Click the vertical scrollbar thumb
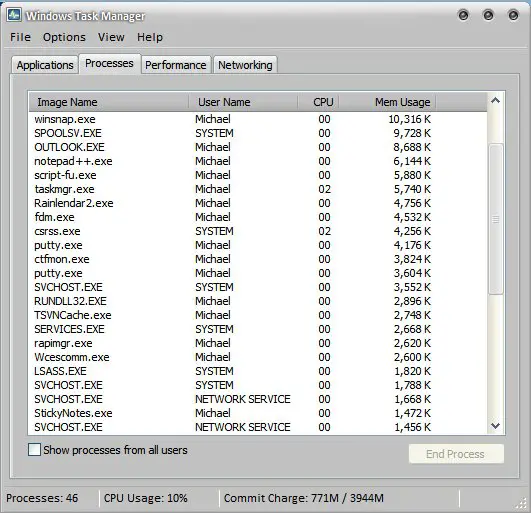The width and height of the screenshot is (531, 513). [x=496, y=219]
